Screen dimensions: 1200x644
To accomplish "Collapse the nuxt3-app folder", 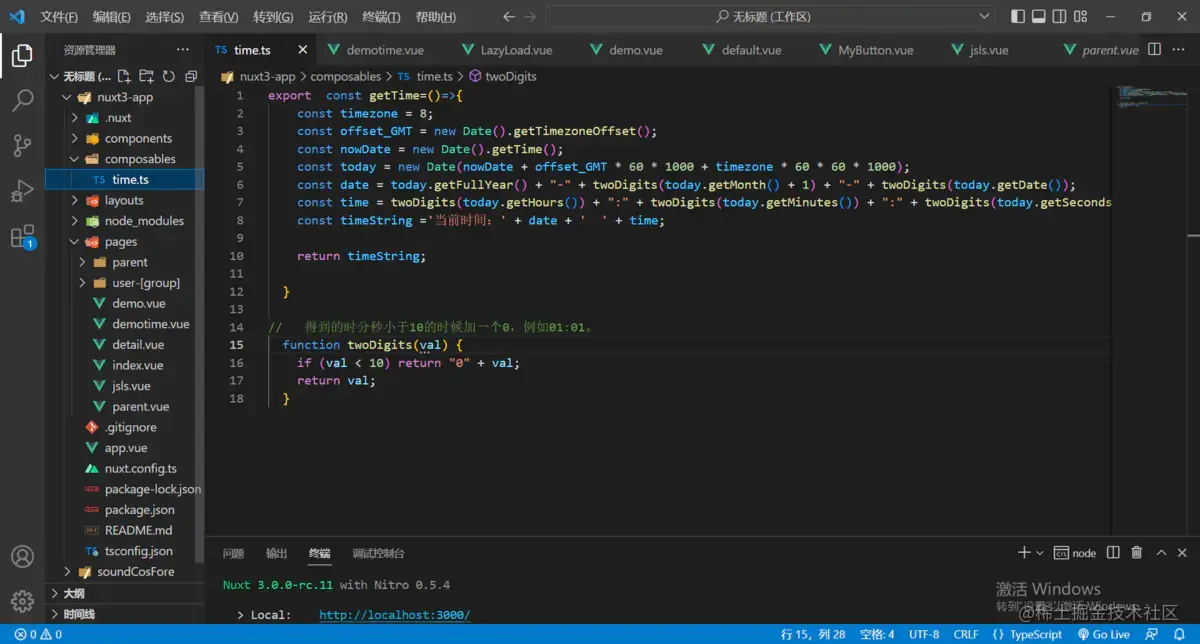I will (x=68, y=97).
